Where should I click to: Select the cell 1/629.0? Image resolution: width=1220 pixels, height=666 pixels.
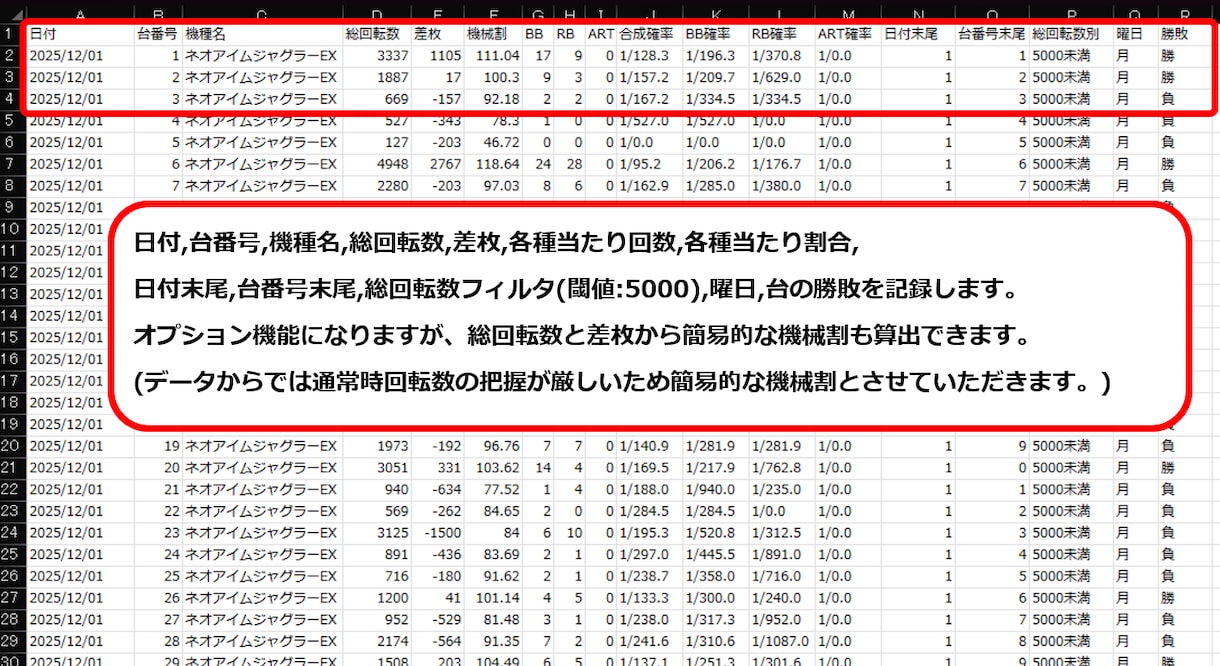(781, 77)
